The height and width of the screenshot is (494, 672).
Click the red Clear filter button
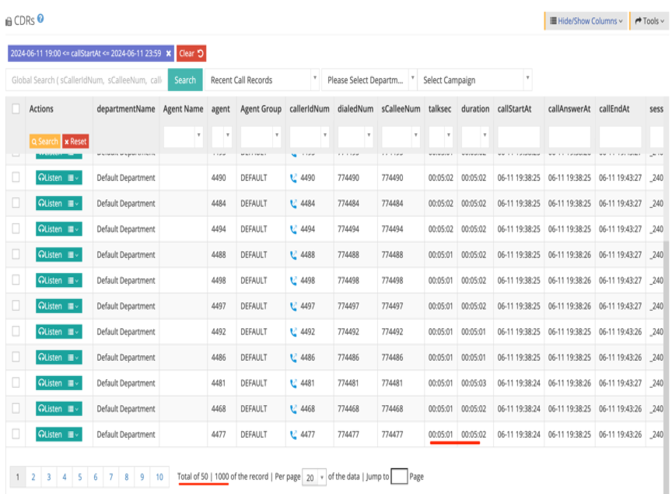pos(191,53)
